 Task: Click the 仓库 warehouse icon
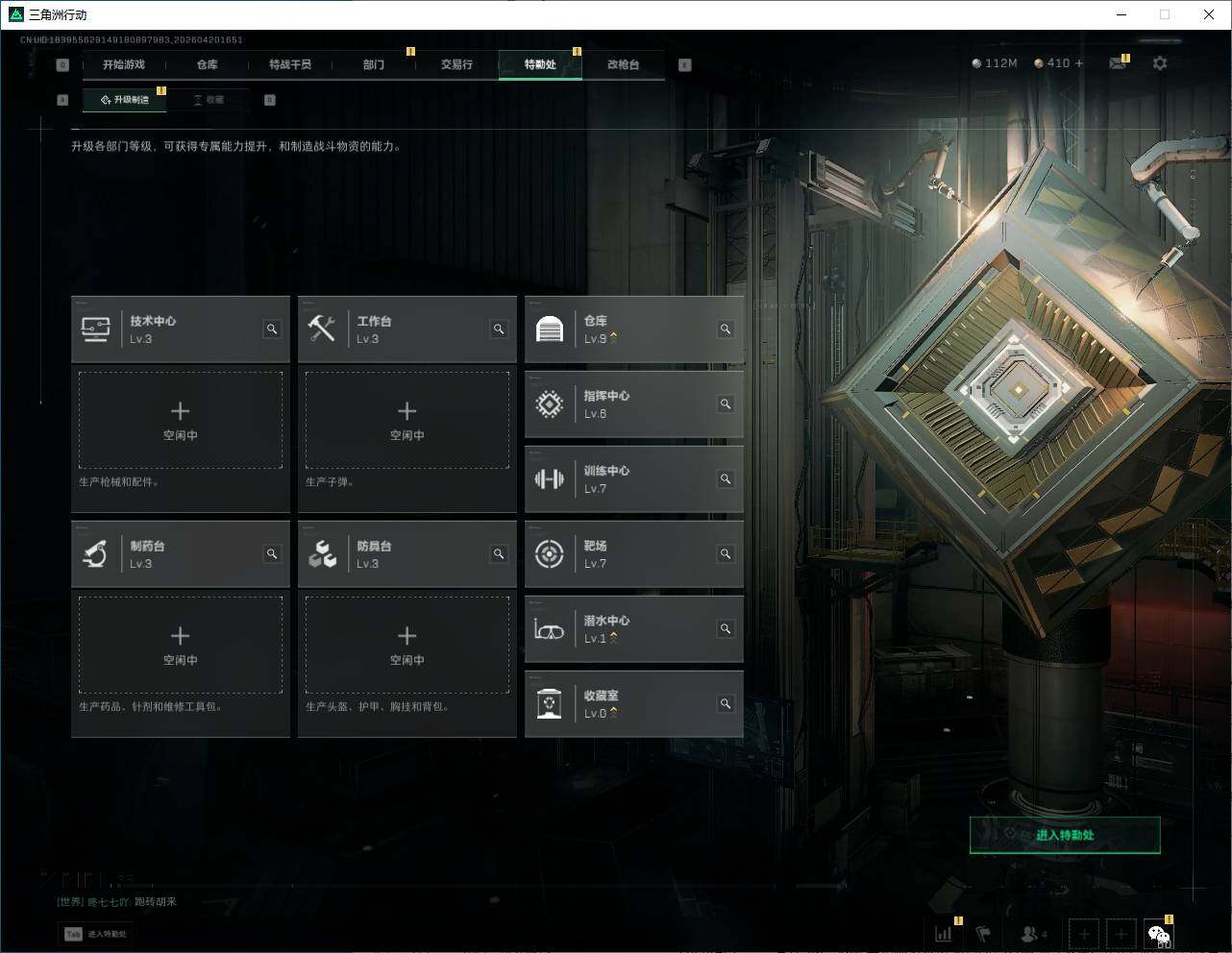549,330
